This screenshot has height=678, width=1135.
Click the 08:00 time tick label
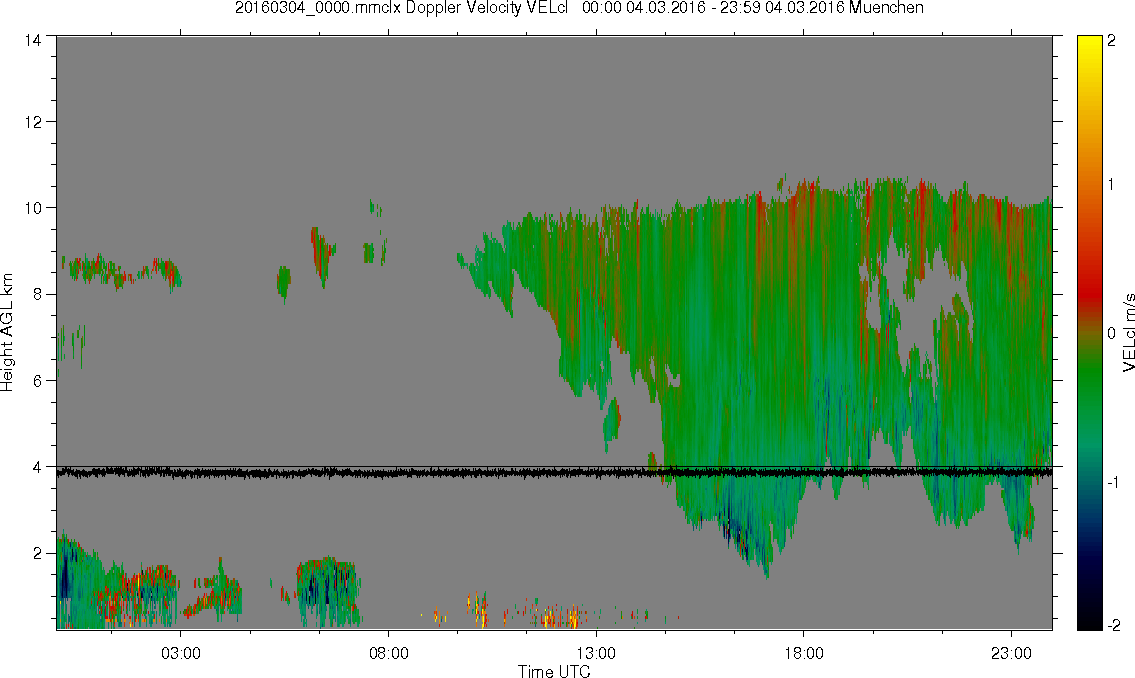point(389,653)
